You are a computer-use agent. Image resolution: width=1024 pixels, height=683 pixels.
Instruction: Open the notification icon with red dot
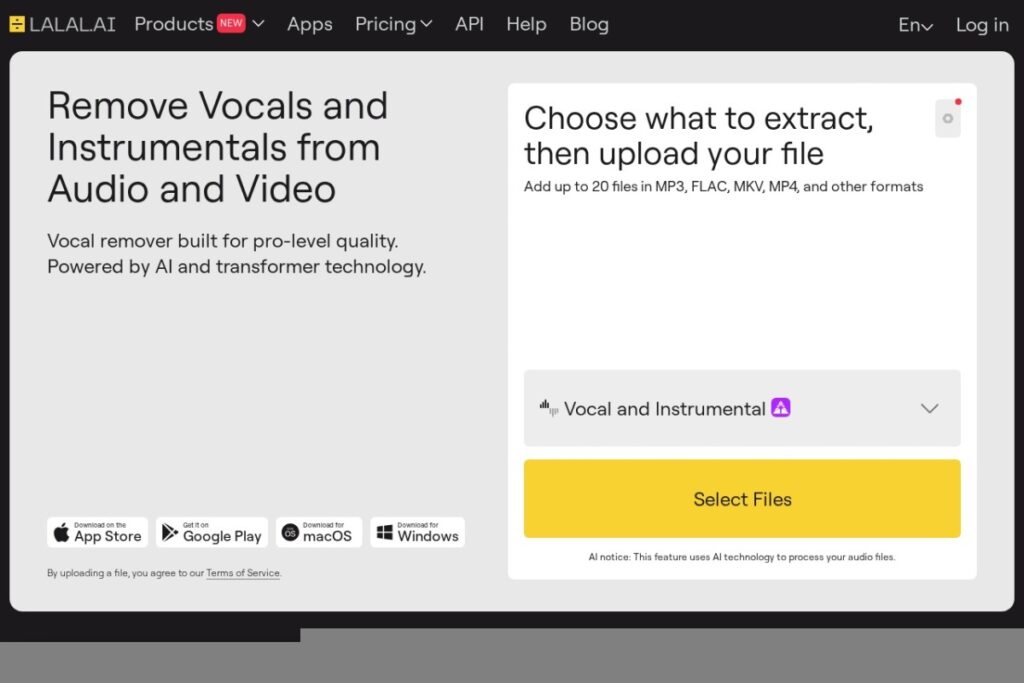(x=948, y=118)
